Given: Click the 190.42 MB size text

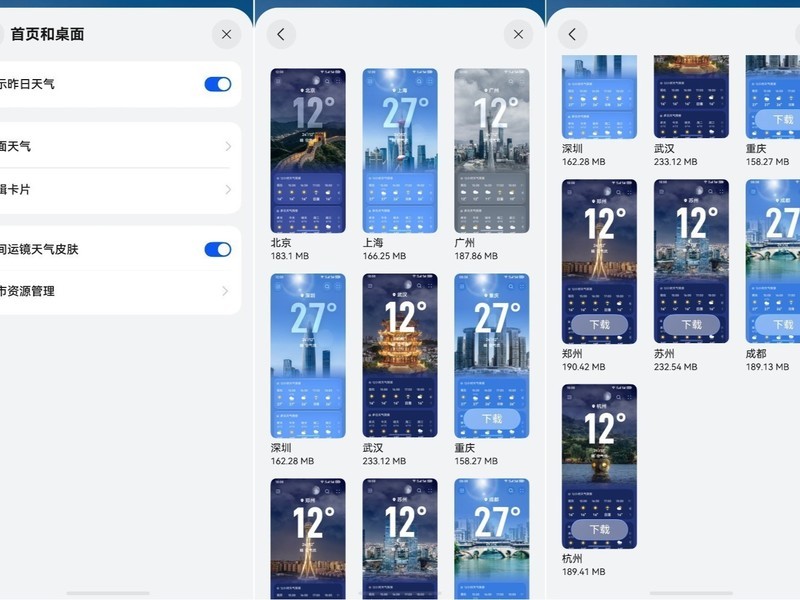Looking at the screenshot, I should click(584, 367).
